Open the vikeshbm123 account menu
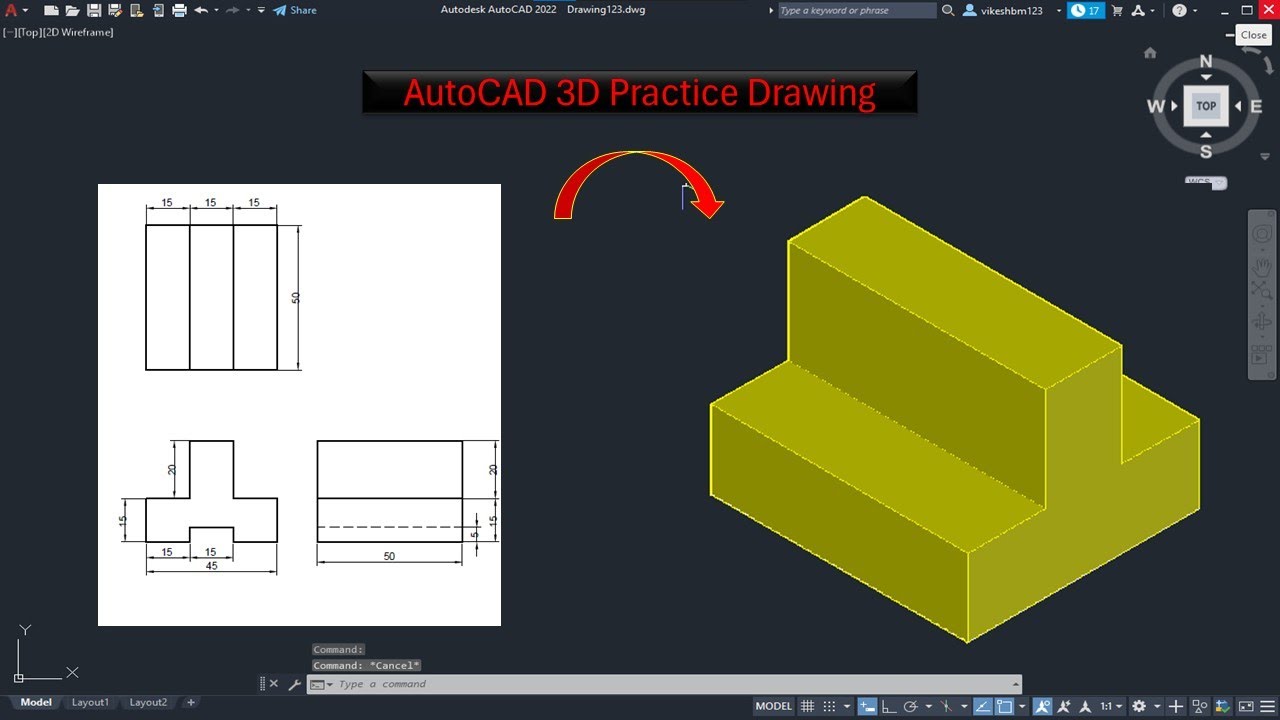 [x=1012, y=10]
